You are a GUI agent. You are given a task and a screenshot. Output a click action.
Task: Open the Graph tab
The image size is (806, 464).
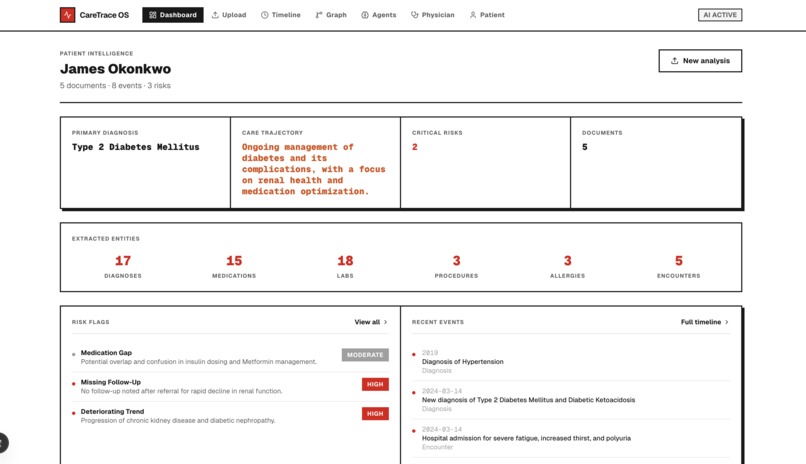click(331, 15)
